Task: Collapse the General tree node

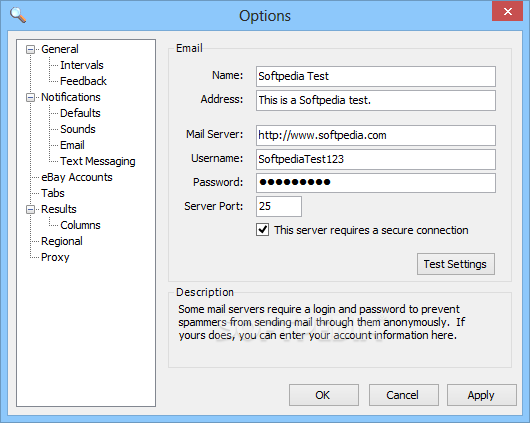Action: tap(30, 50)
